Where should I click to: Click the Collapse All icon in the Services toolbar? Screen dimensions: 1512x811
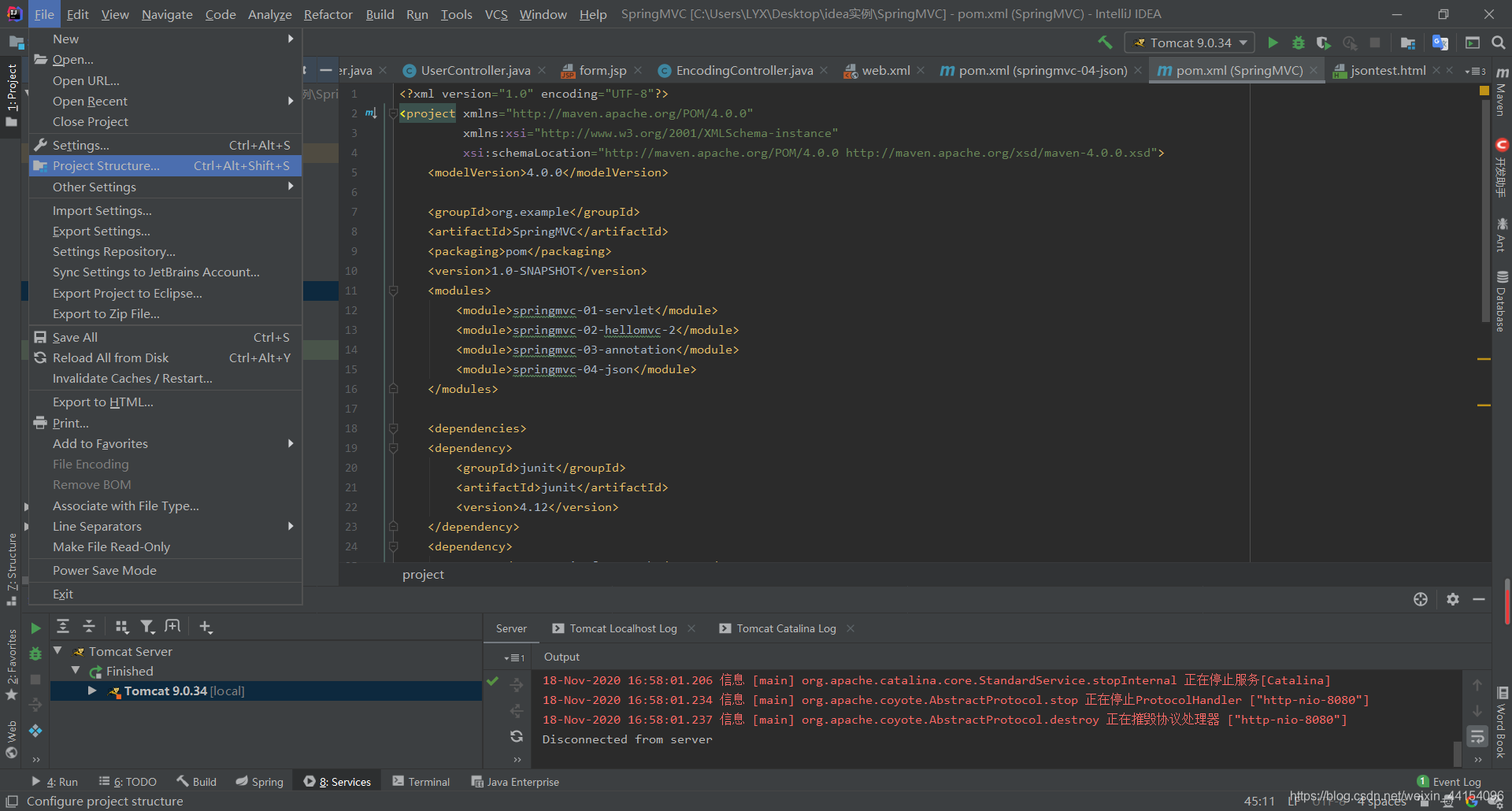[89, 626]
